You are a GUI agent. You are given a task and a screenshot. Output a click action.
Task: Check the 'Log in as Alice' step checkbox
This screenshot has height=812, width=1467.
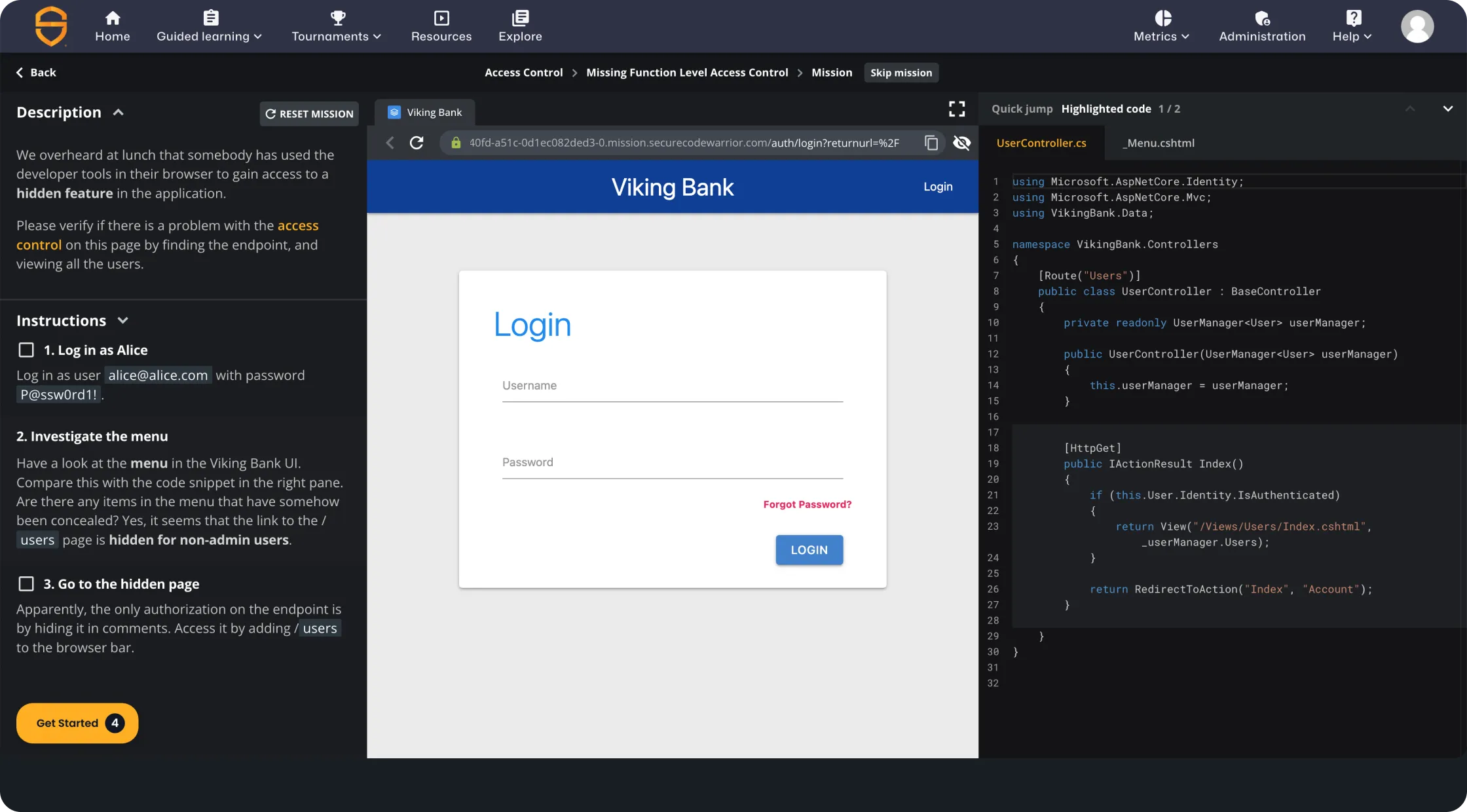pyautogui.click(x=26, y=350)
